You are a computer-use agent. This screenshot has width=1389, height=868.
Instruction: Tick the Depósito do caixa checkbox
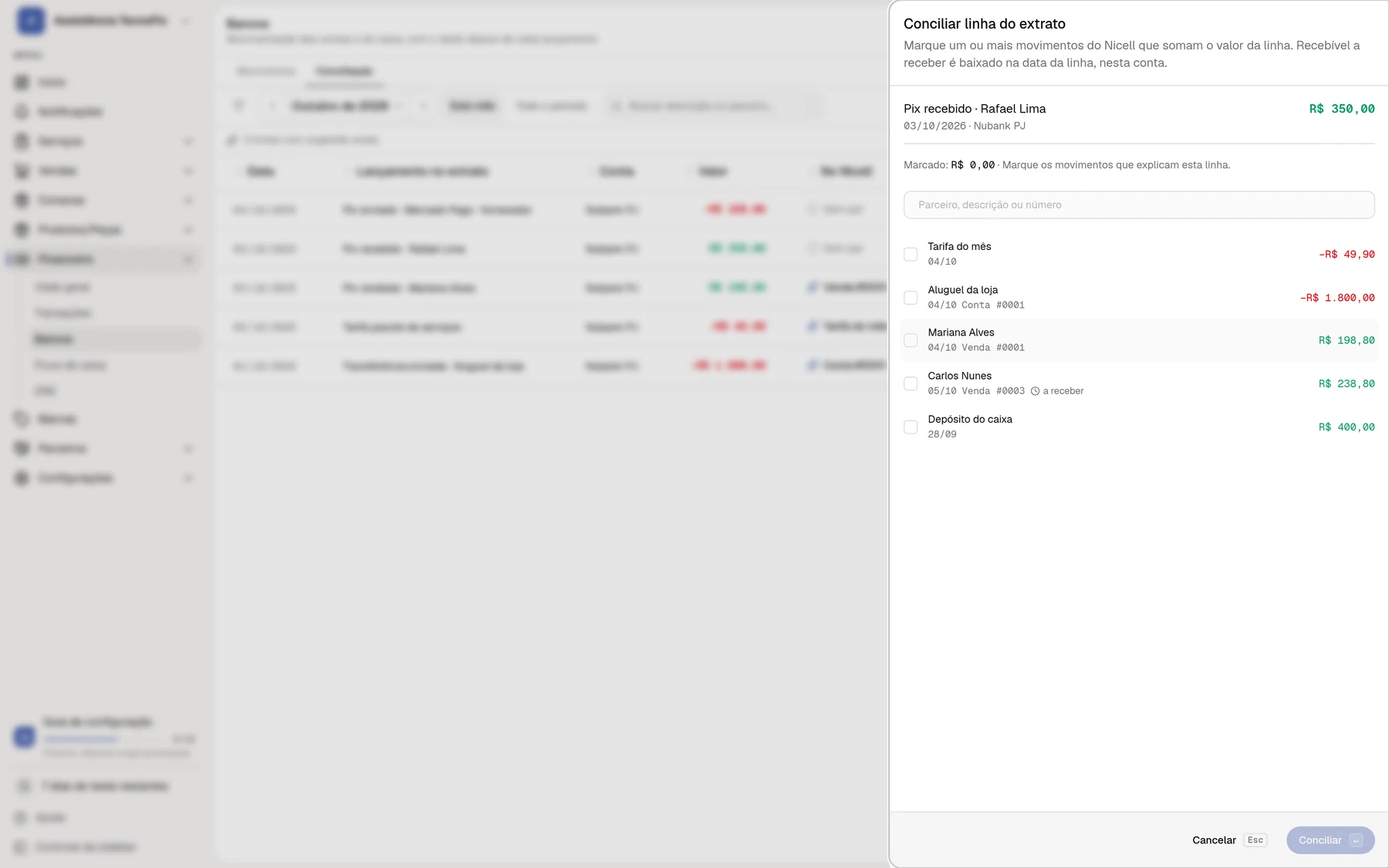(911, 427)
